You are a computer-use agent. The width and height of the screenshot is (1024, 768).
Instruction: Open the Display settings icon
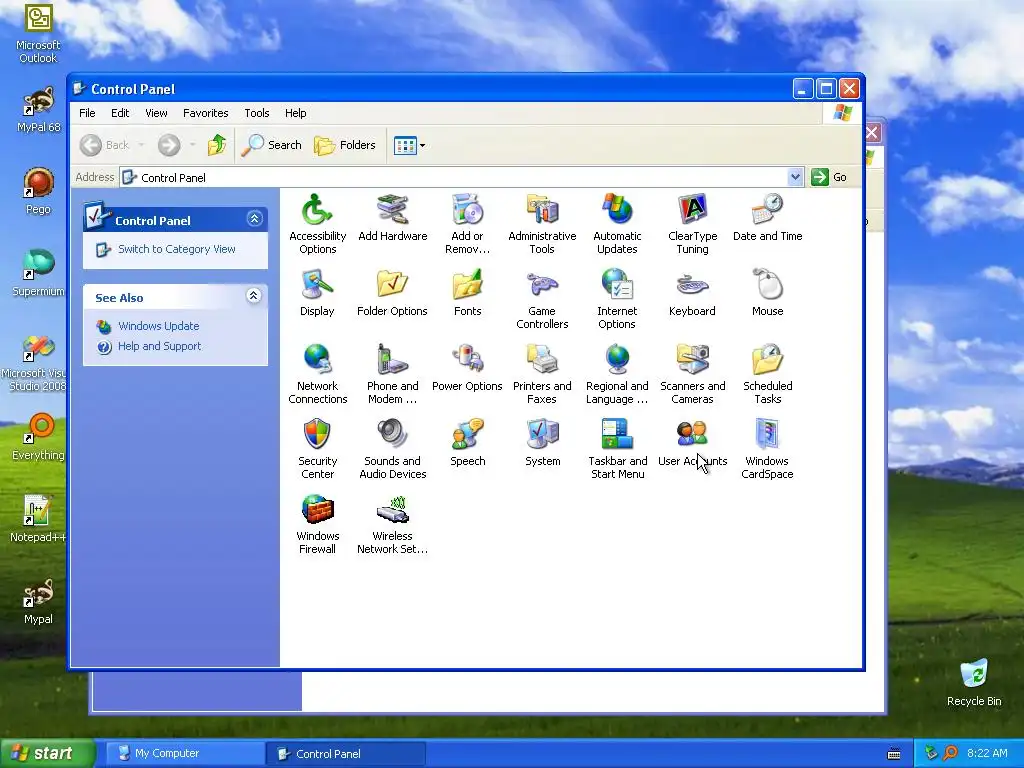[317, 293]
